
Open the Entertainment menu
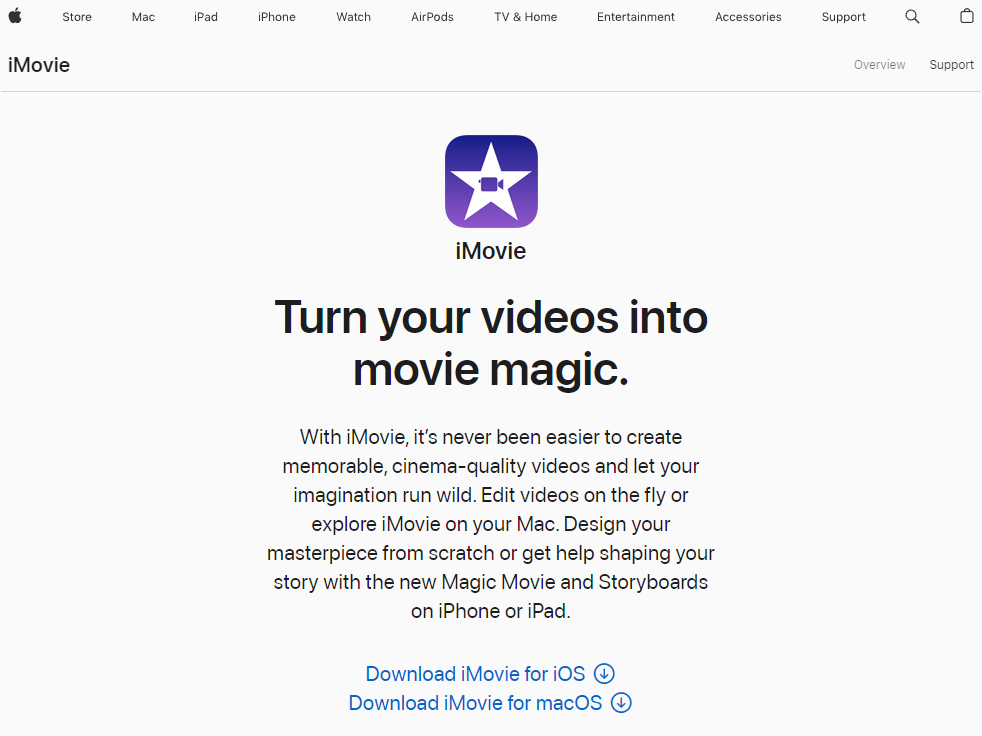coord(636,17)
